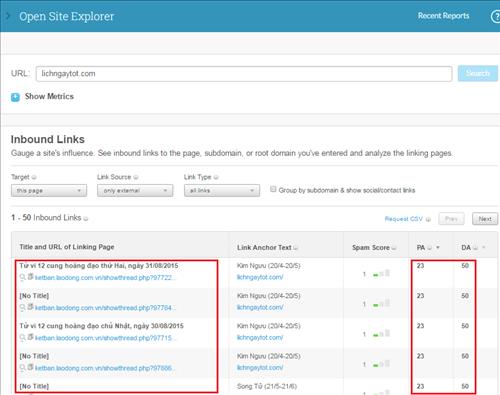The width and height of the screenshot is (500, 395).
Task: Click spam score bar in first table row
Action: point(381,274)
